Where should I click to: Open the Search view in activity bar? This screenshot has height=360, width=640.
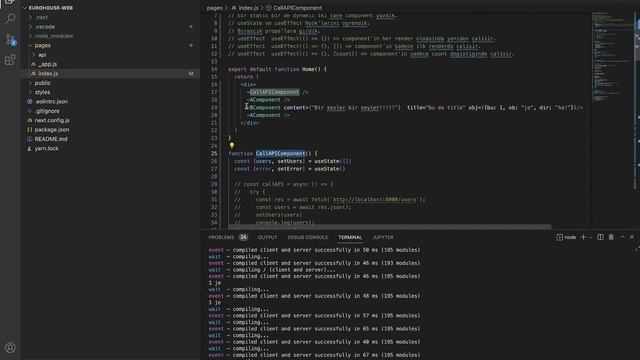point(10,18)
